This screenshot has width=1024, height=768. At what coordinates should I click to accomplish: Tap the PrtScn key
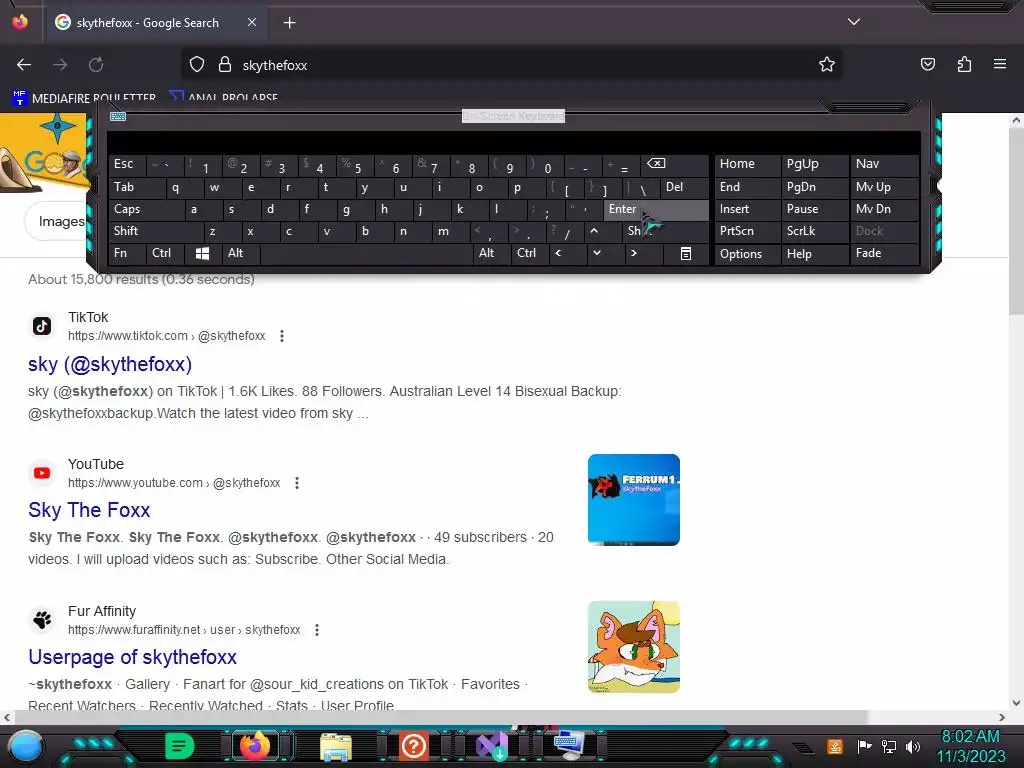click(x=747, y=231)
